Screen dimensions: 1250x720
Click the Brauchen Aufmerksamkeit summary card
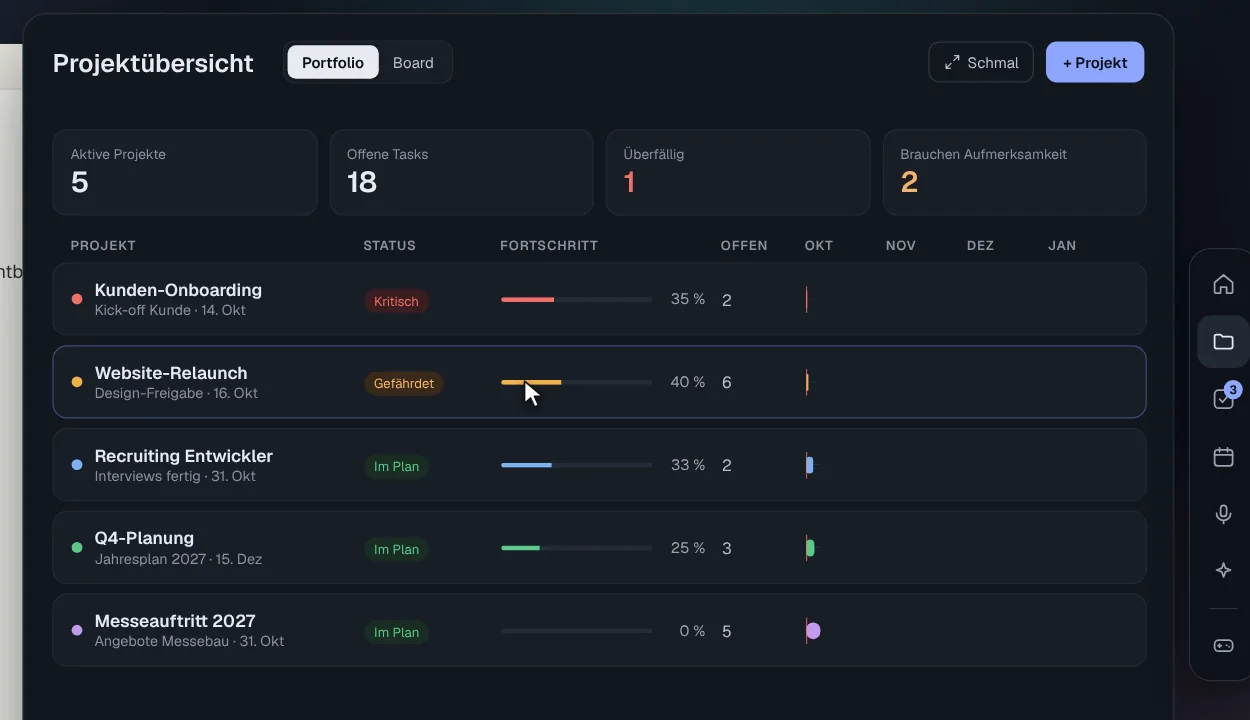coord(1014,172)
